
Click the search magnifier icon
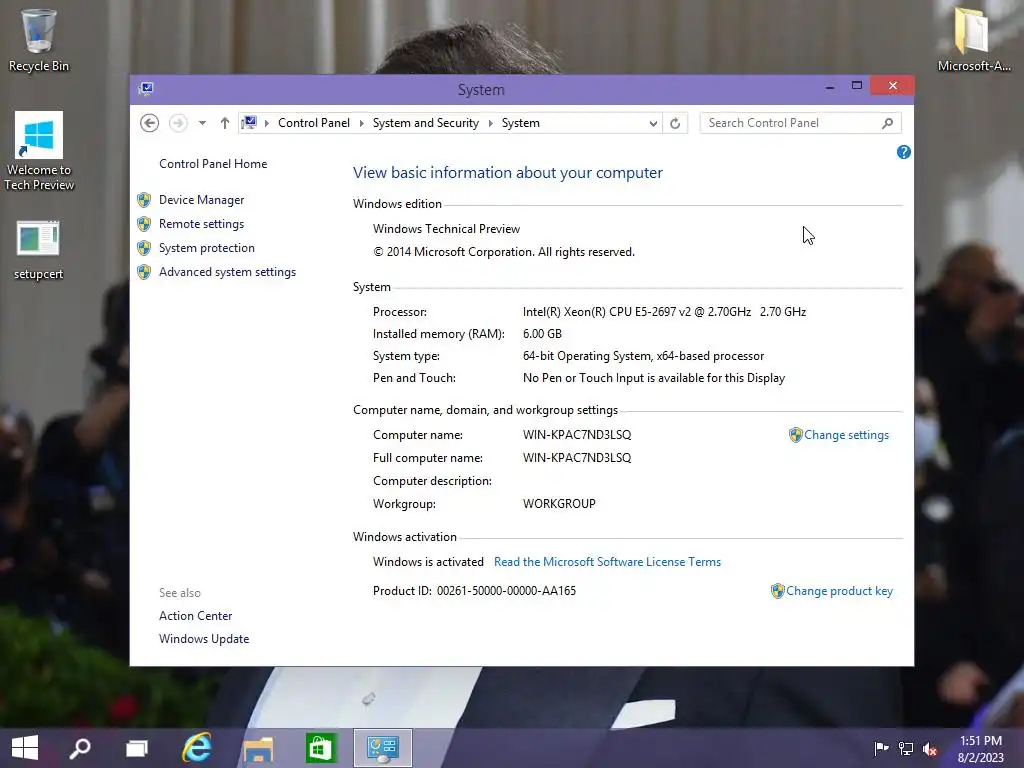[887, 123]
